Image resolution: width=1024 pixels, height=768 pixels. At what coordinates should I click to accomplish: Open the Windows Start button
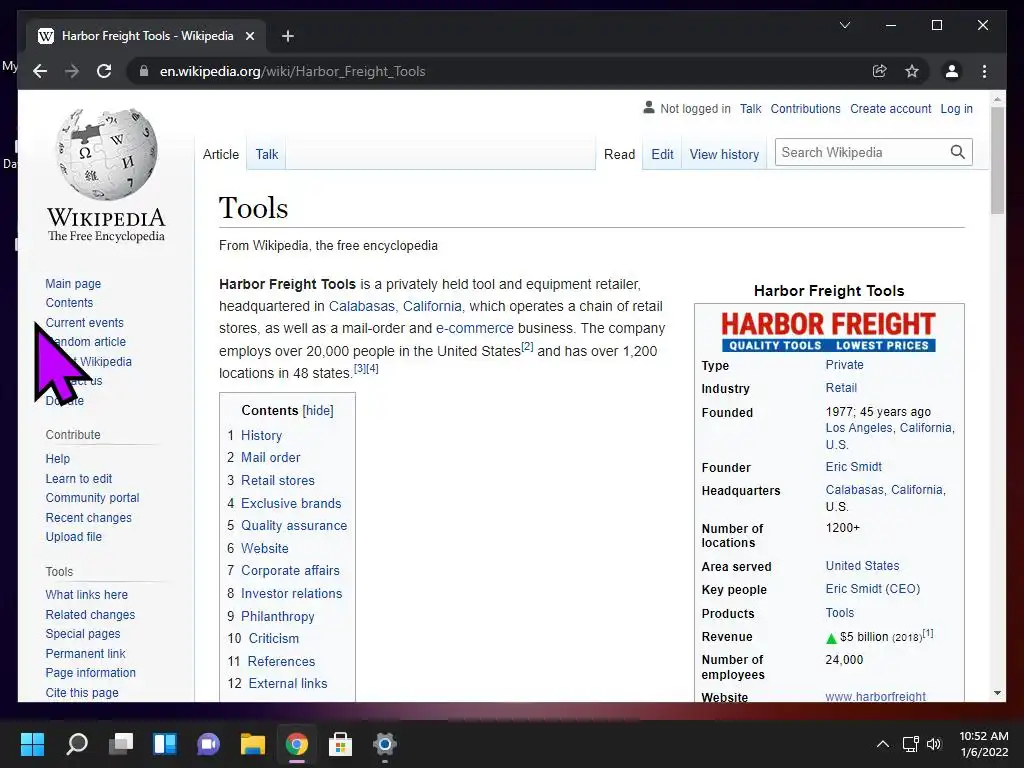coord(32,744)
